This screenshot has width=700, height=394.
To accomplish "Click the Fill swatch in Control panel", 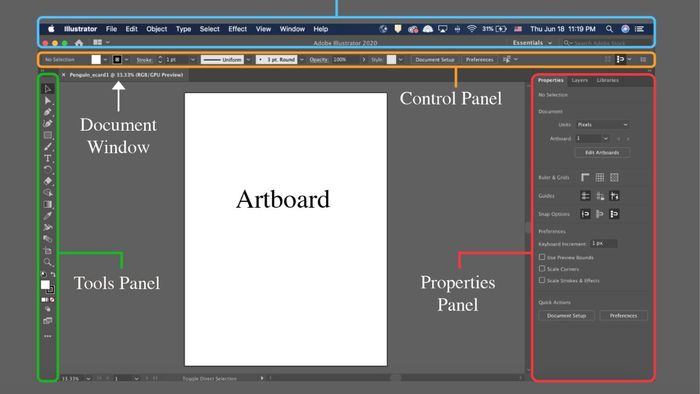I will pos(96,59).
